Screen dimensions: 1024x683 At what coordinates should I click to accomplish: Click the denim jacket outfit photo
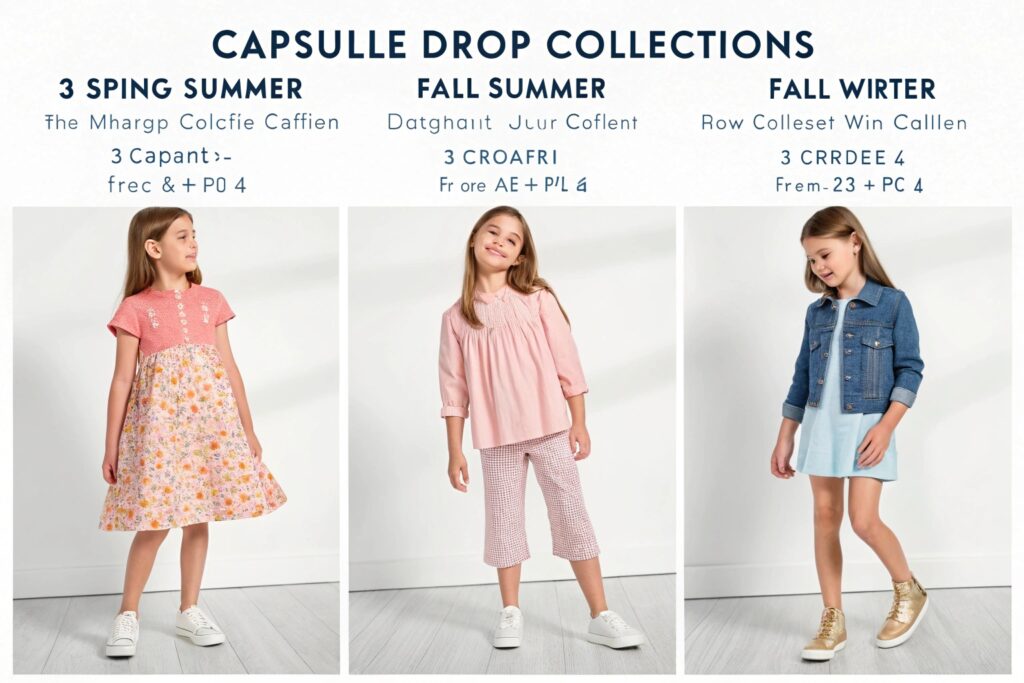pos(848,440)
